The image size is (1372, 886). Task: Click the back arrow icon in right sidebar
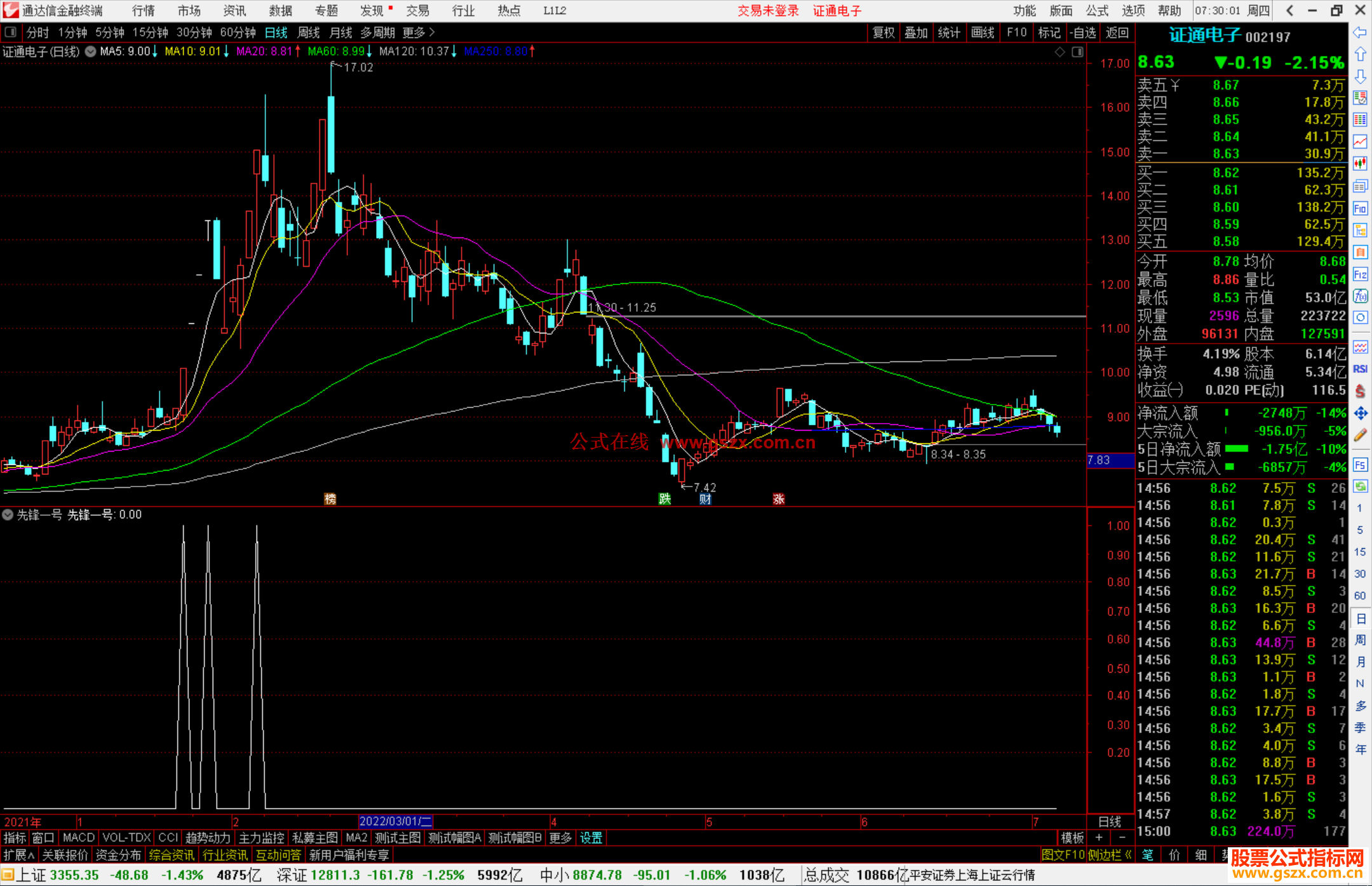[1360, 32]
